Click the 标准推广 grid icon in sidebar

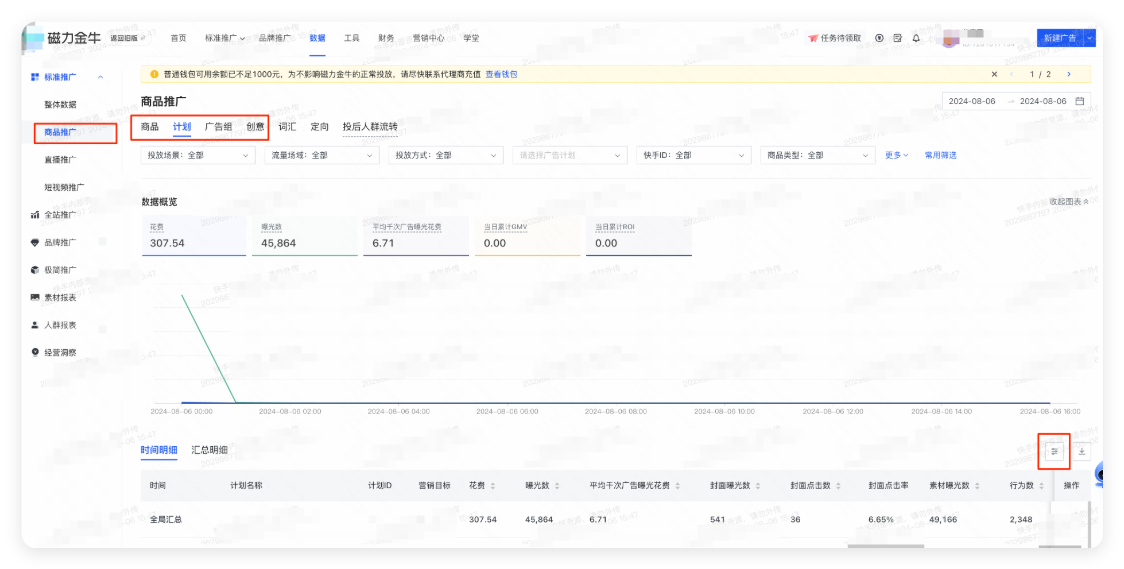point(34,77)
